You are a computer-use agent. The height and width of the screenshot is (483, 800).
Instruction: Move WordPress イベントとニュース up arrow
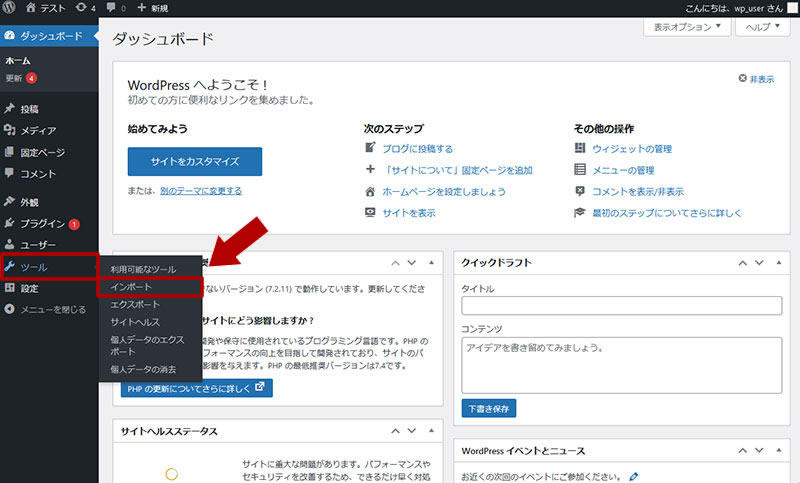tap(743, 450)
